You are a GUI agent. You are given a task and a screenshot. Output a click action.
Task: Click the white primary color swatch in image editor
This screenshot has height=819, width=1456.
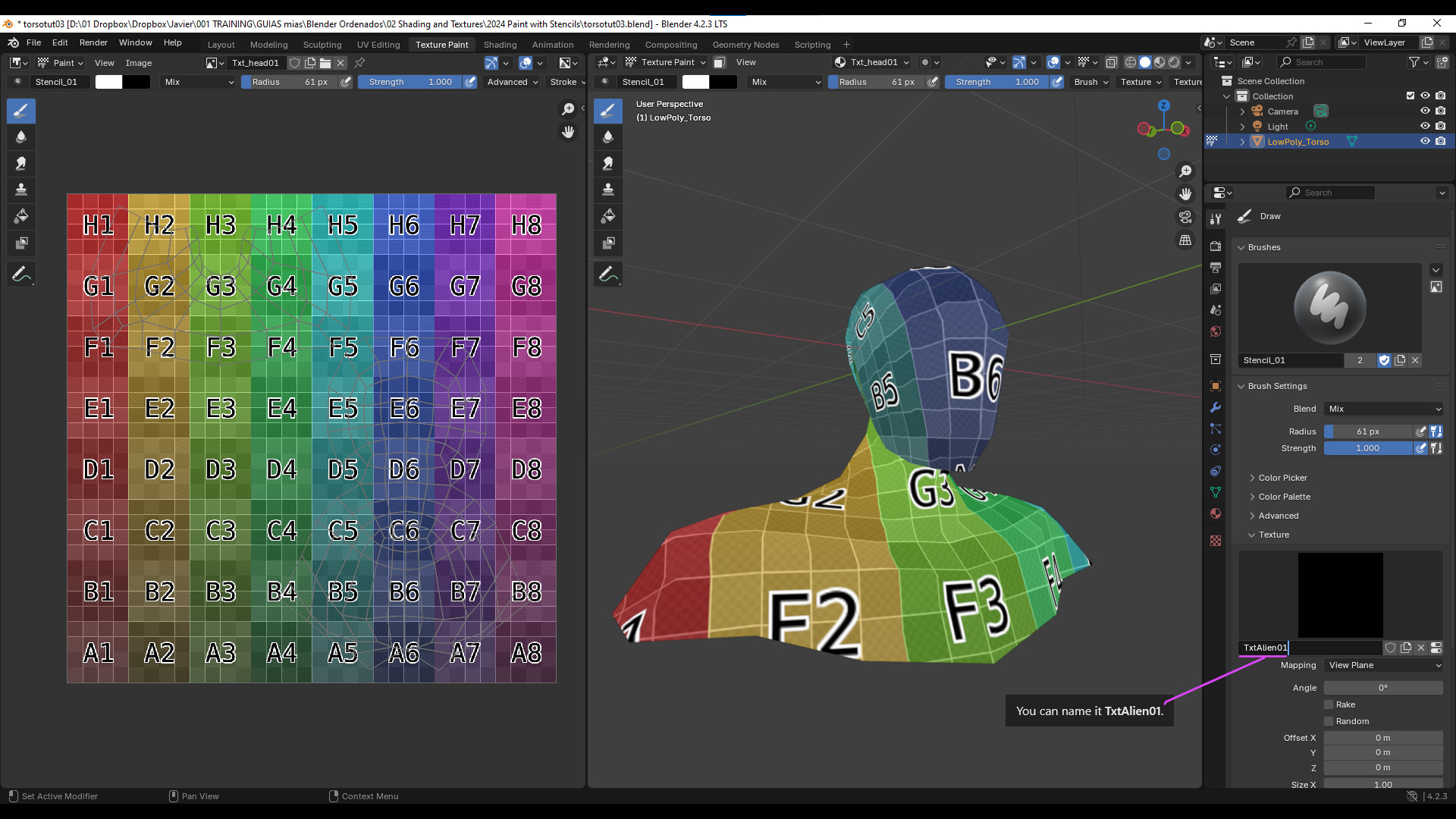108,82
